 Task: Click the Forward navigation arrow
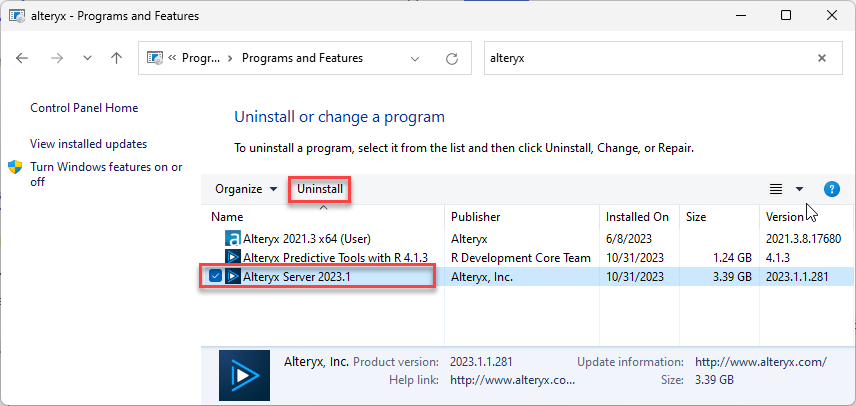(56, 58)
